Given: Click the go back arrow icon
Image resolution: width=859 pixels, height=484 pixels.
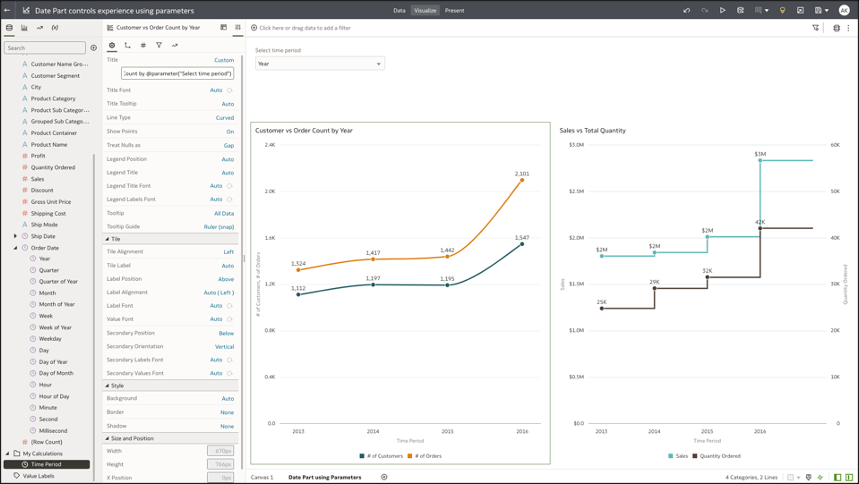Looking at the screenshot, I should (x=8, y=10).
